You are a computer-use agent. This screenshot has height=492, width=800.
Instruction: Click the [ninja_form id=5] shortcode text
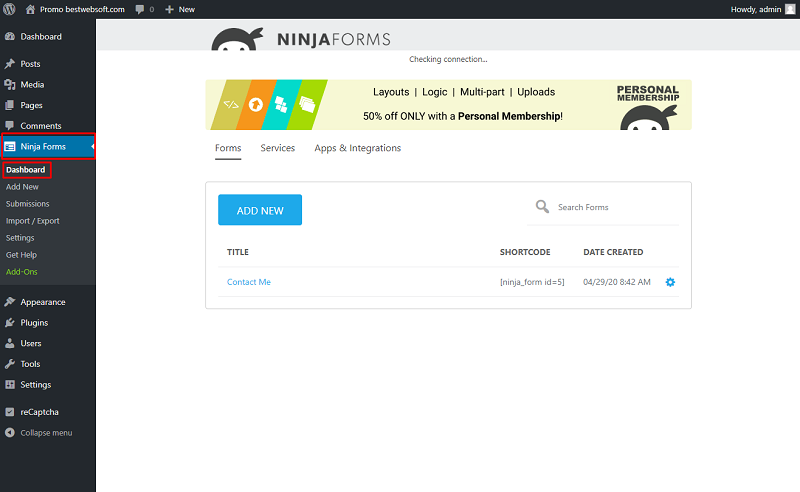coord(532,282)
